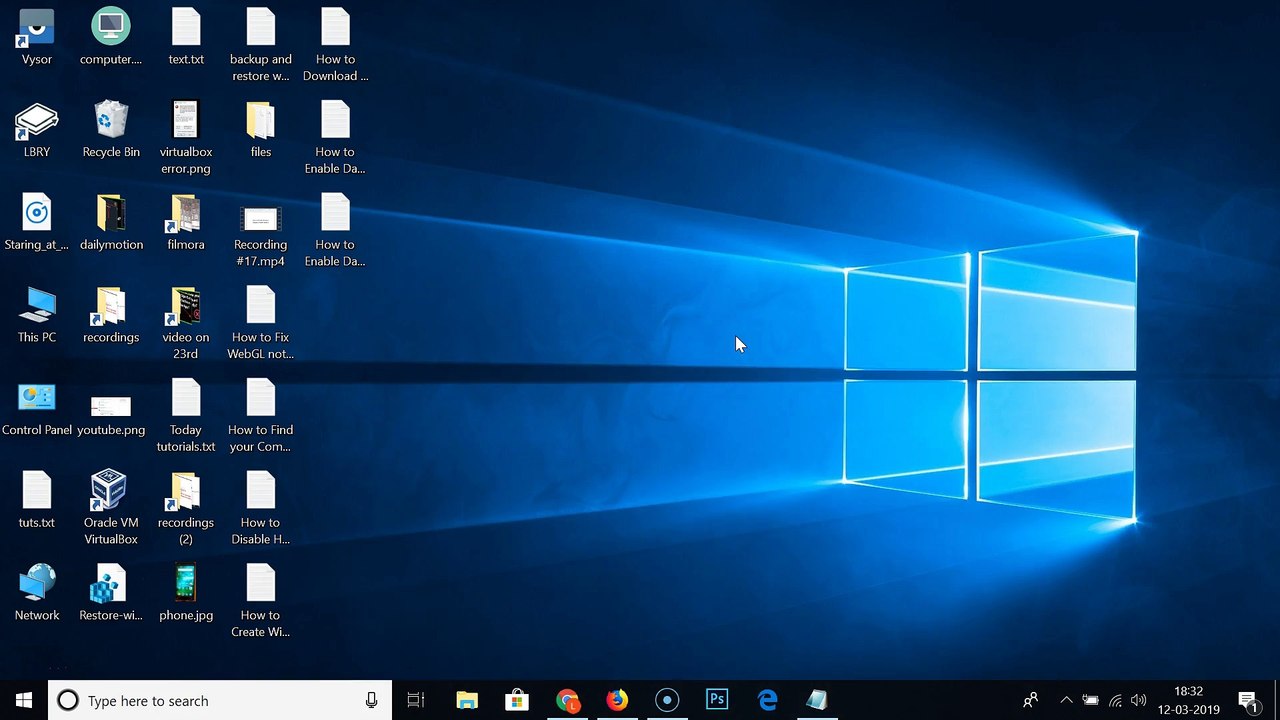Select the Control Panel icon
Screen dimensions: 1280x720
pos(37,407)
